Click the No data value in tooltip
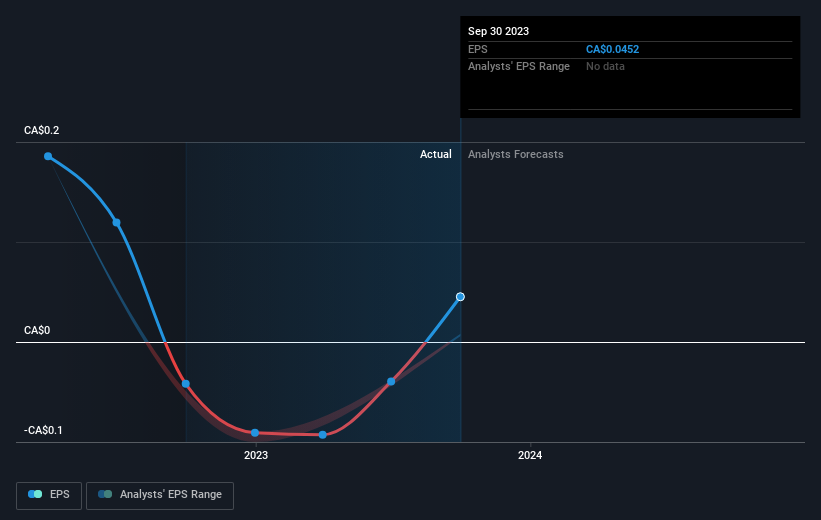 pos(605,67)
